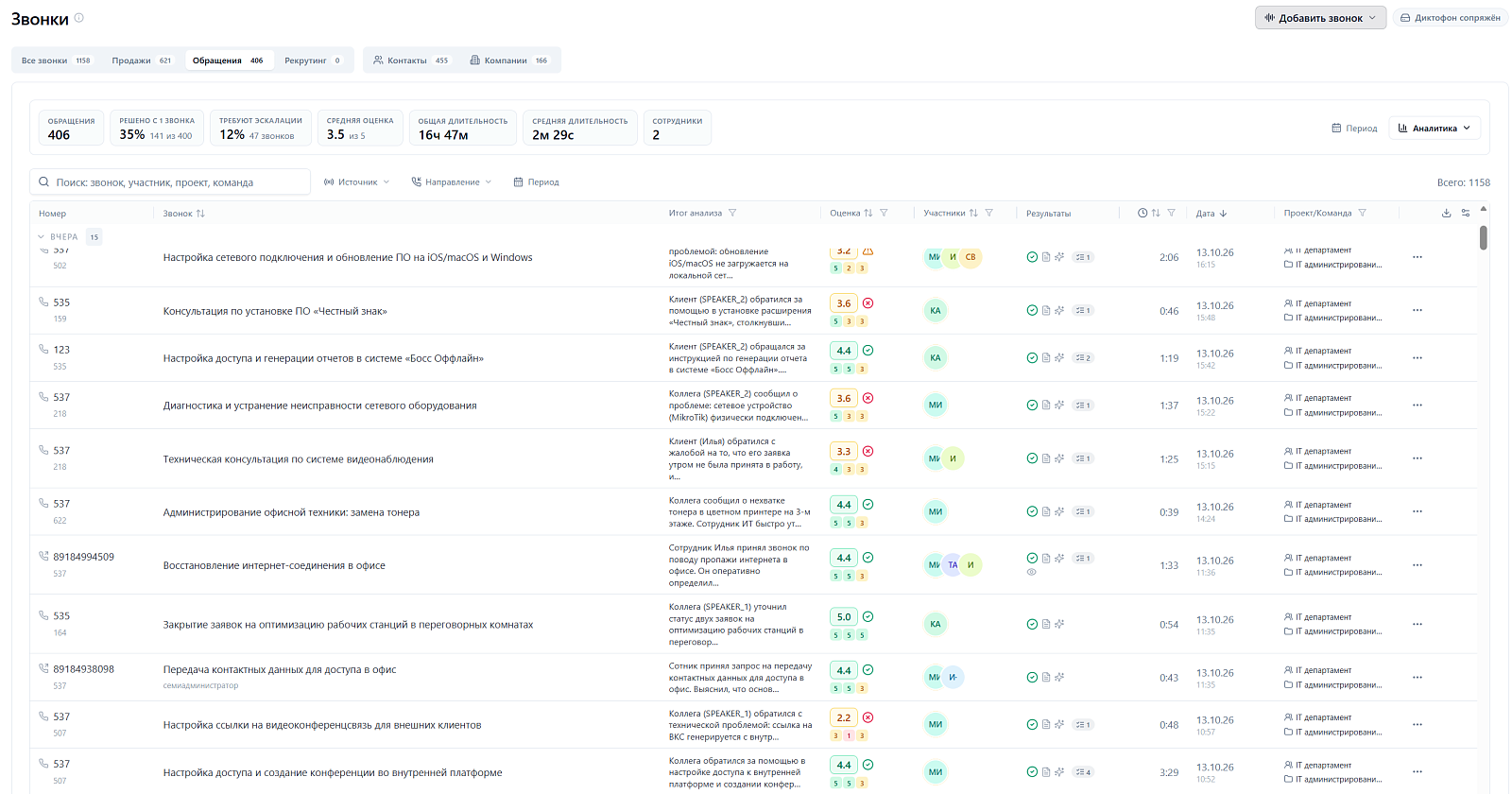Expand the Аналитика dropdown
Viewport: 1512px width, 794px height.
point(1435,129)
